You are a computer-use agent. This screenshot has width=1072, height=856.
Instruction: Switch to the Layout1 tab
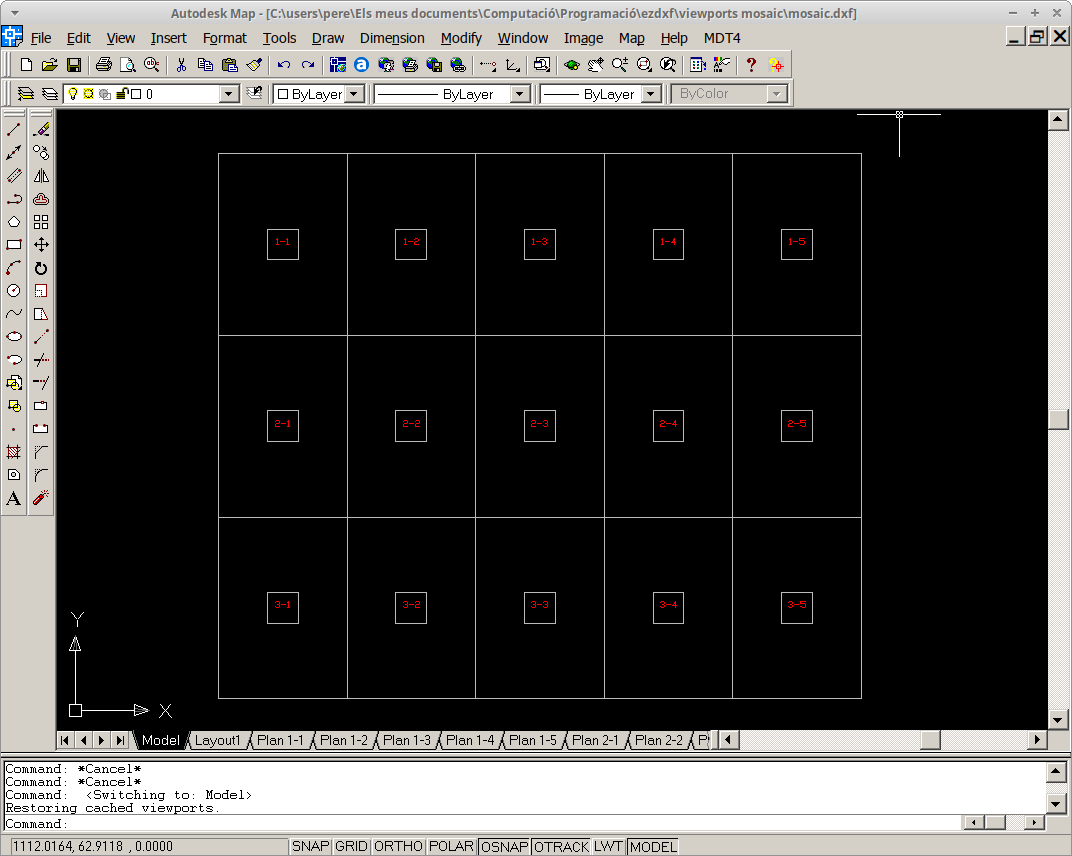tap(217, 740)
